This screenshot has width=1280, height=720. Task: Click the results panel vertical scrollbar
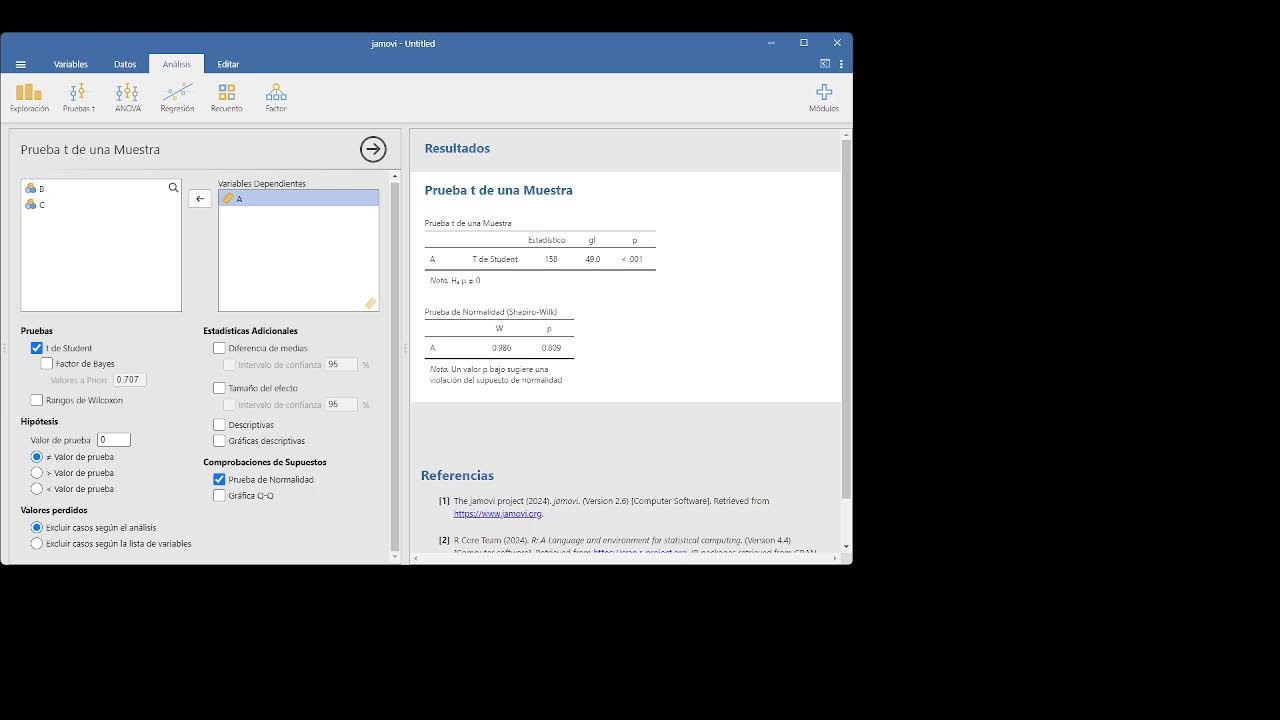click(846, 320)
